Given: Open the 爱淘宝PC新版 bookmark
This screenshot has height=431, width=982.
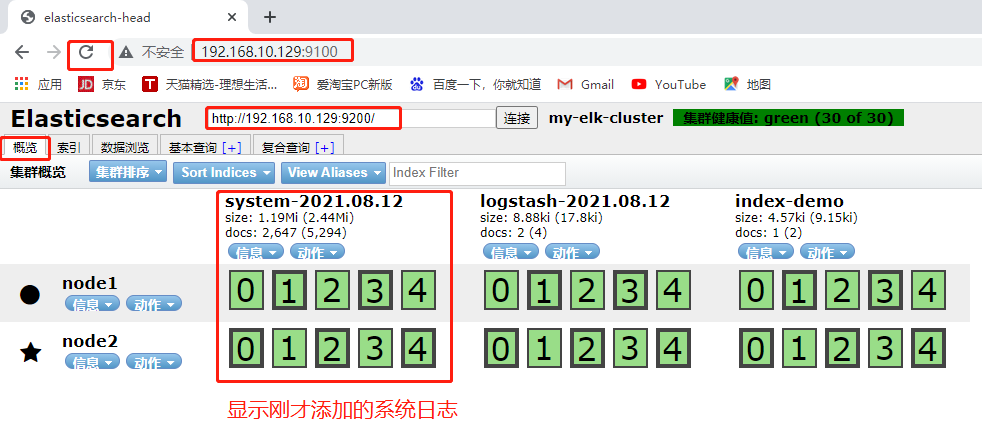Looking at the screenshot, I should [343, 84].
